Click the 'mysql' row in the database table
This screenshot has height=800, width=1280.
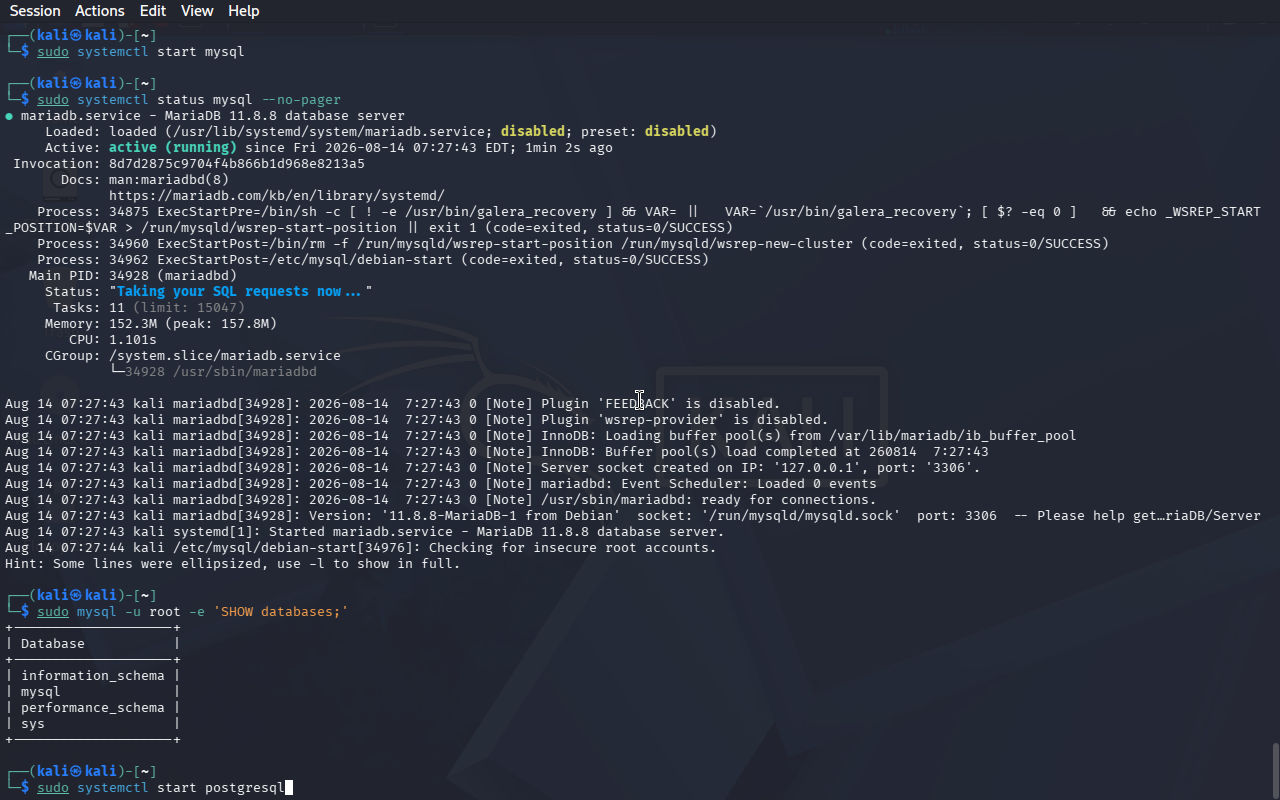(x=41, y=692)
